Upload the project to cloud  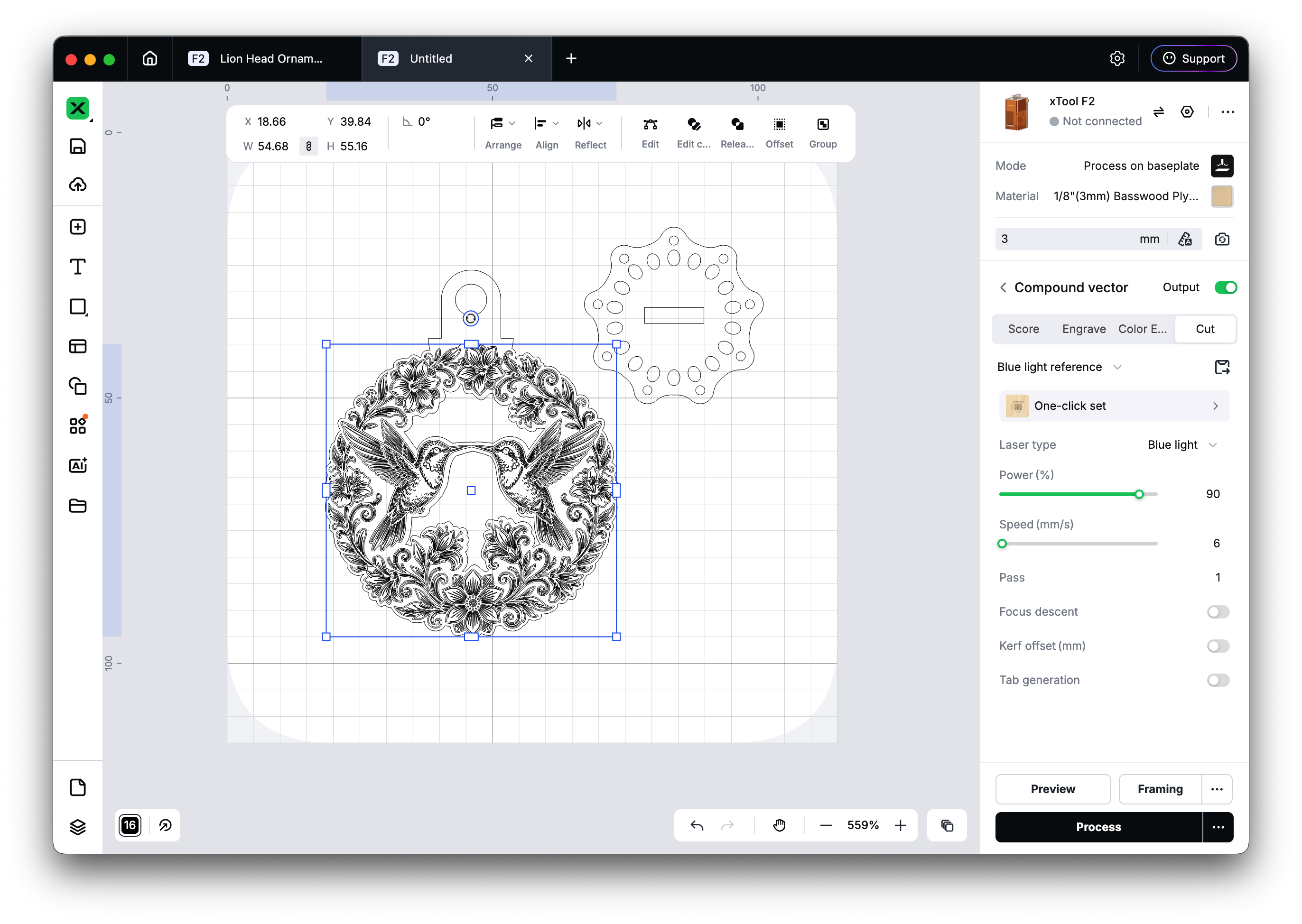tap(78, 185)
